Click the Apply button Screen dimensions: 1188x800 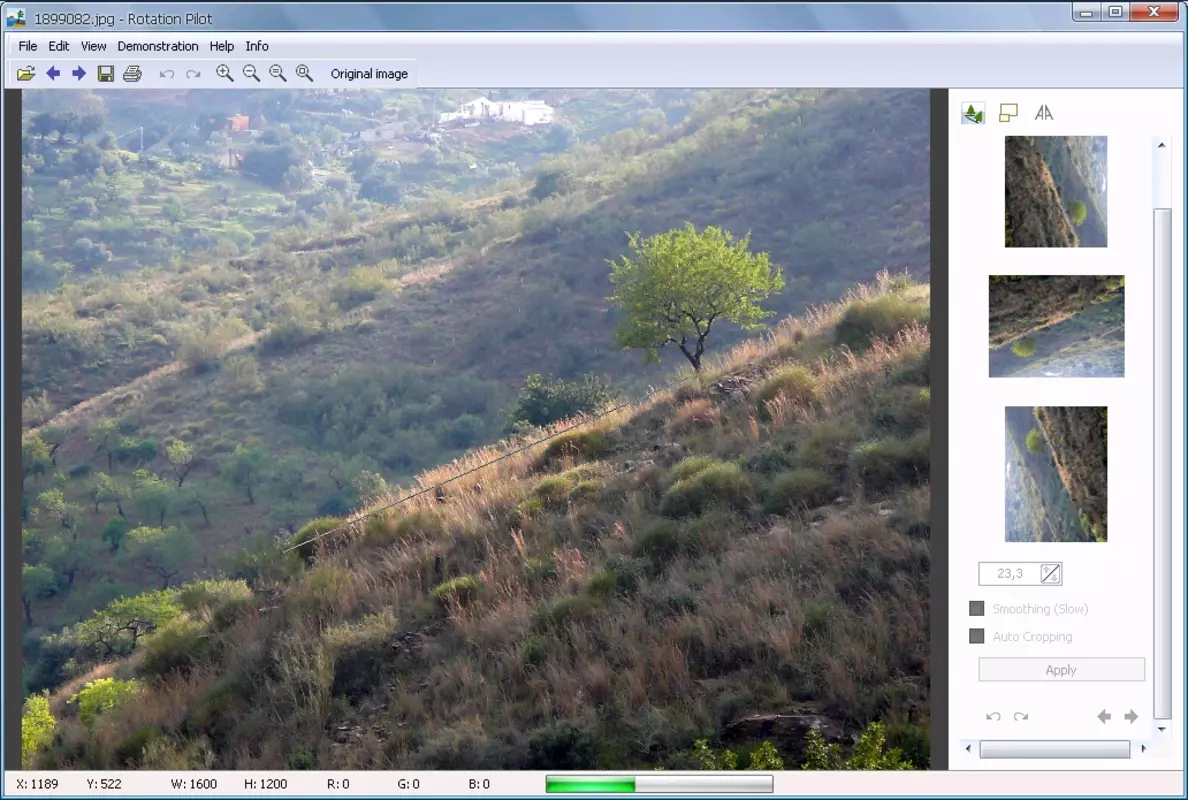pyautogui.click(x=1061, y=670)
